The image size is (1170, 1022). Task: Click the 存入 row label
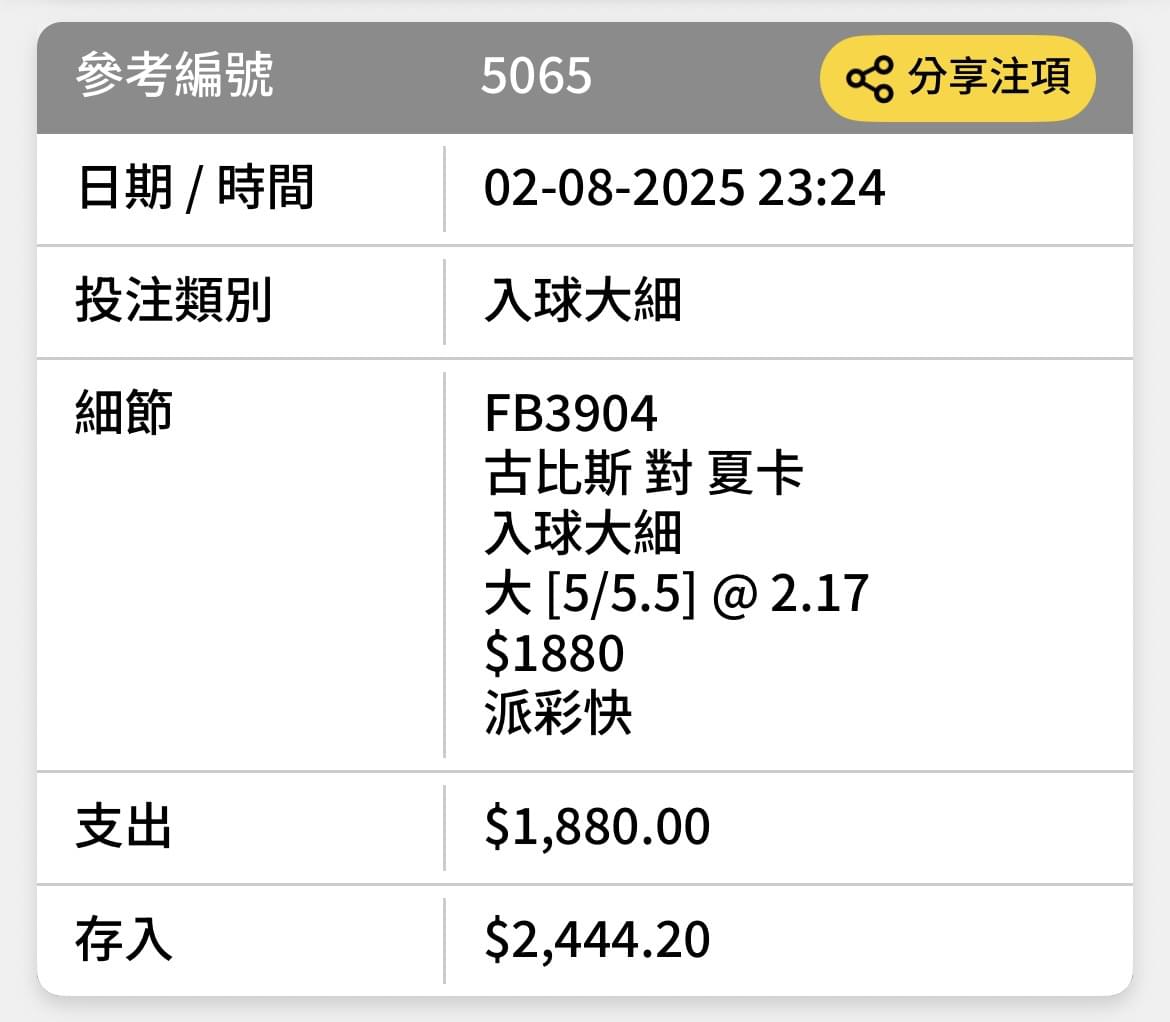(124, 939)
